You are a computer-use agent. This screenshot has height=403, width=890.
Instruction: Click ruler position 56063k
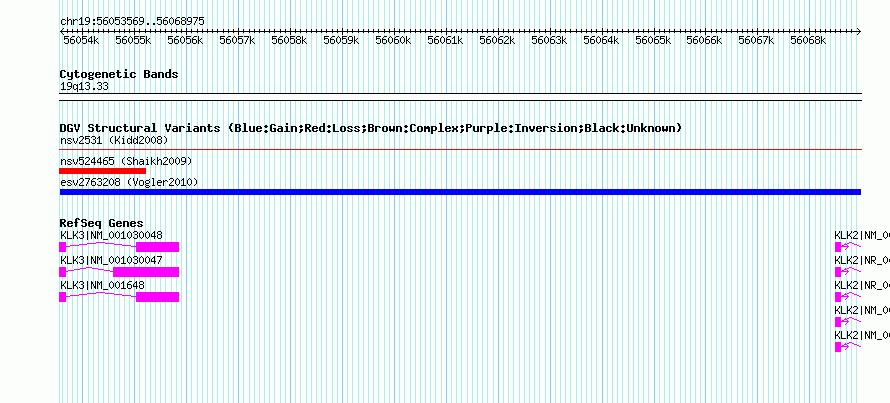(x=549, y=41)
